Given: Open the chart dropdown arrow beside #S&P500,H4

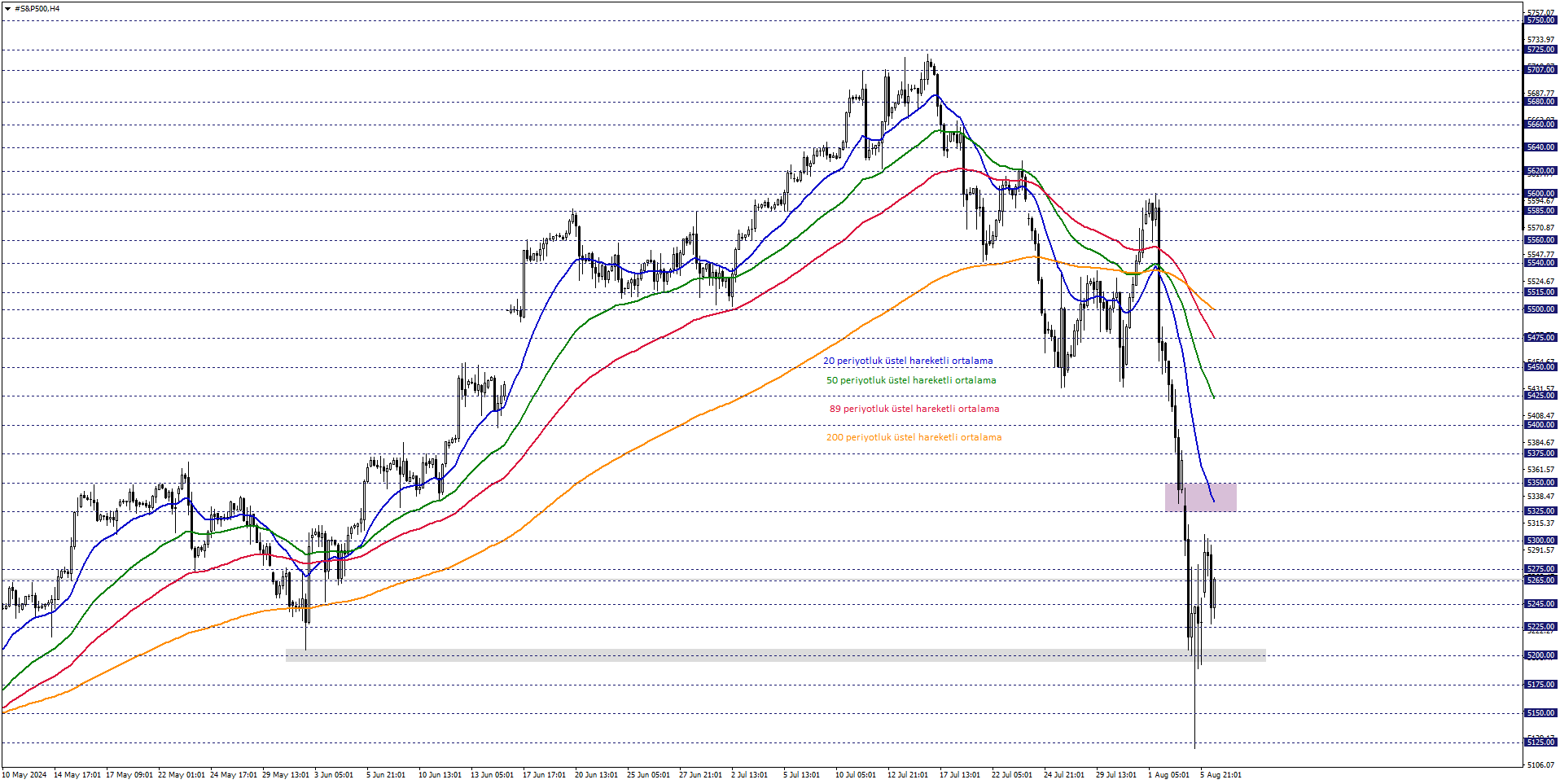Looking at the screenshot, I should click(7, 9).
